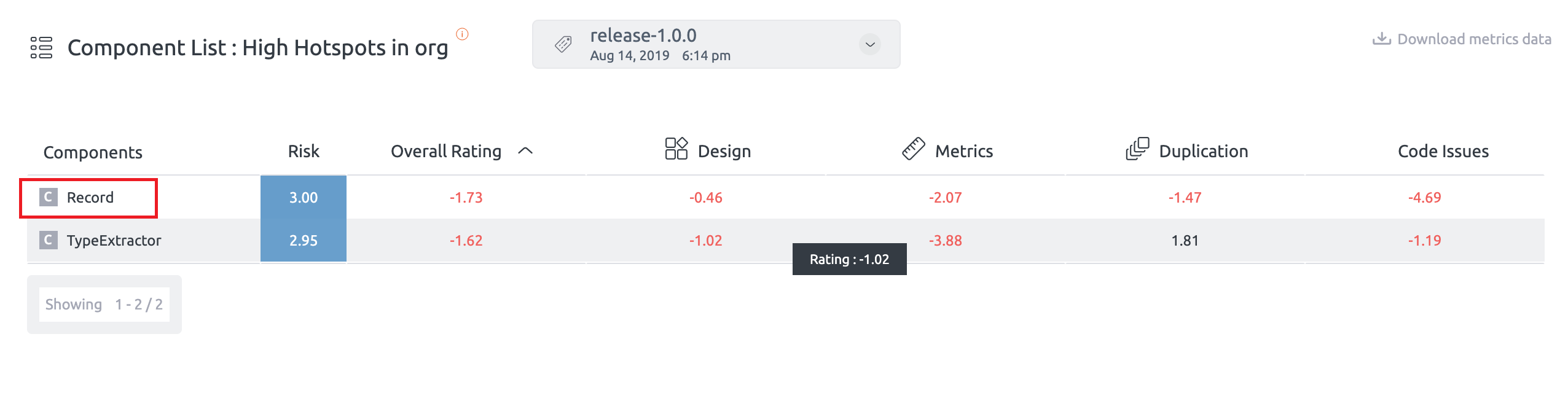Click Download metrics data link
Image resolution: width=1568 pixels, height=420 pixels.
pos(1473,39)
